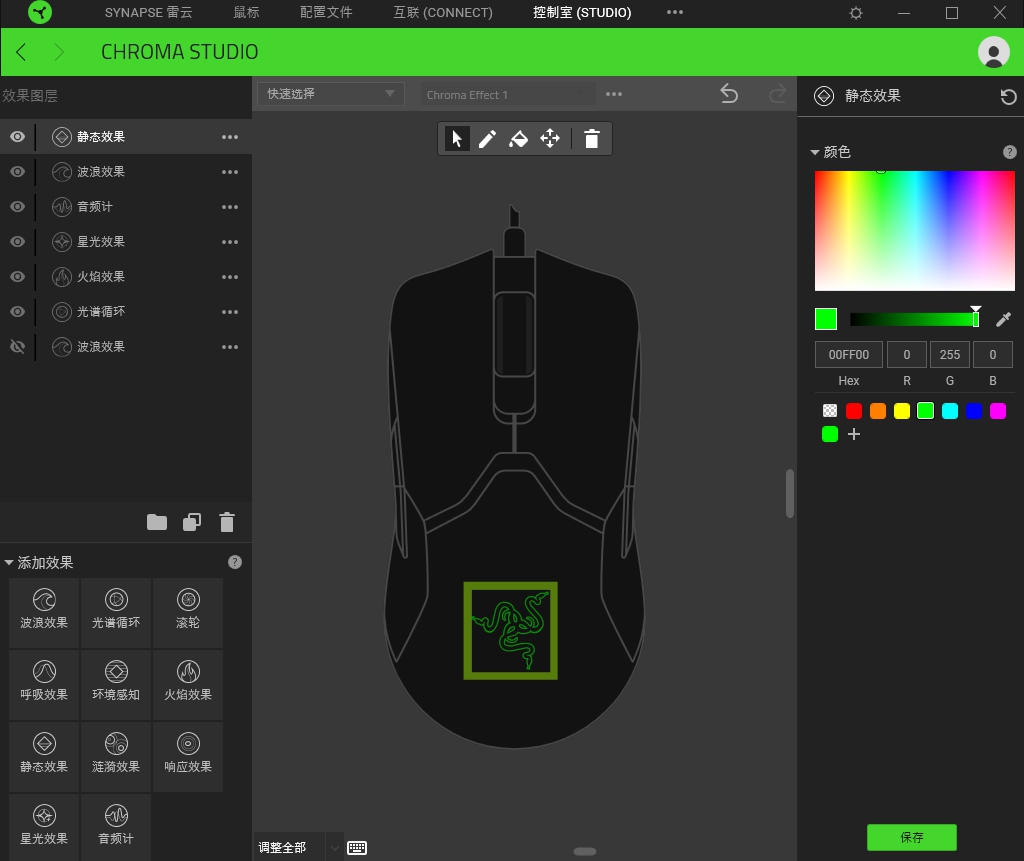The image size is (1024, 861).
Task: Switch to the 配置文件 tab
Action: point(326,13)
